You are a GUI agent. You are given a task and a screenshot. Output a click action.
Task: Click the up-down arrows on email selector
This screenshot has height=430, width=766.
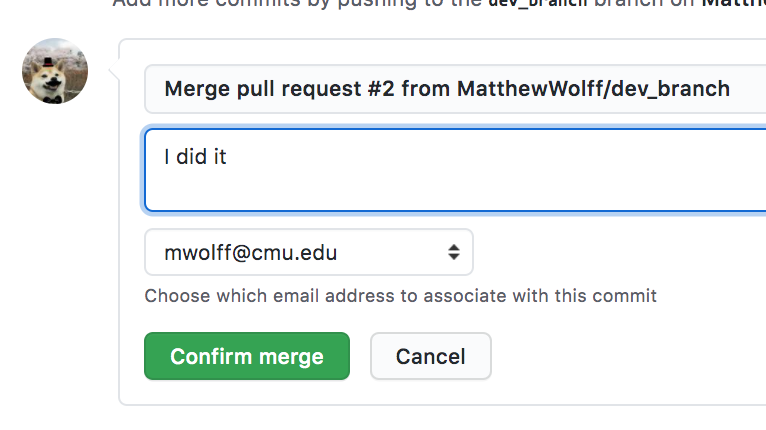point(454,252)
